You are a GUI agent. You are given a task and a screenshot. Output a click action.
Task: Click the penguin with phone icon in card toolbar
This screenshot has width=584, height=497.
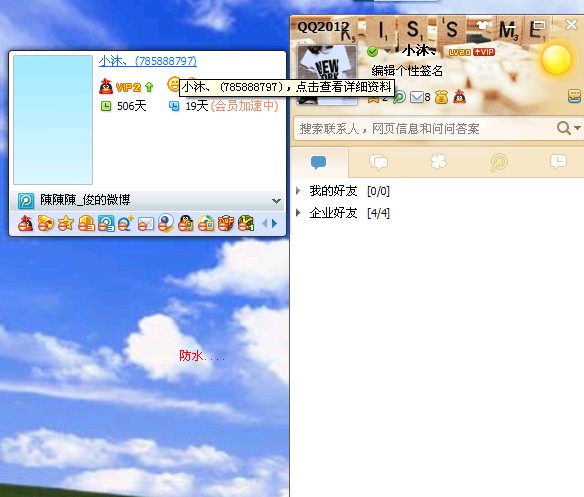(x=186, y=224)
